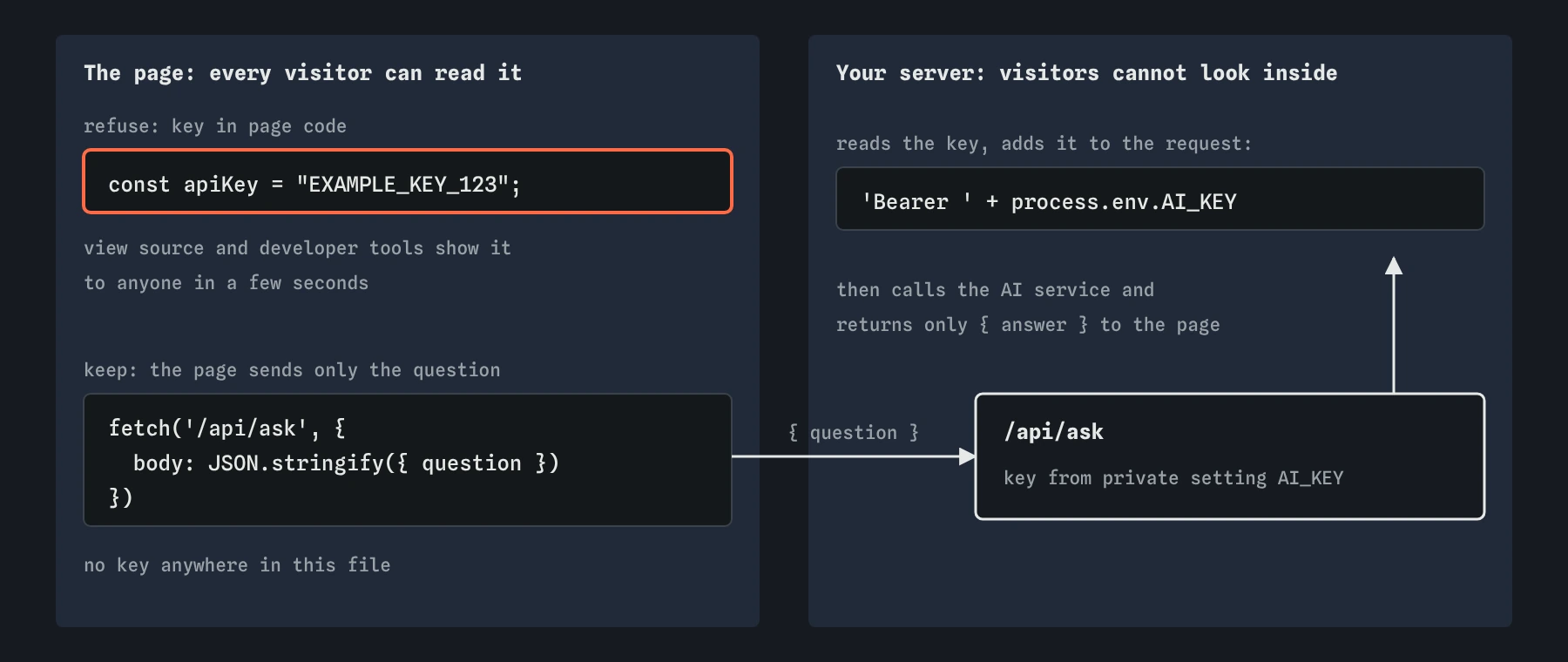Click the code 'Bearer ' + process.env.AI_KEY
The height and width of the screenshot is (662, 1568).
coord(1049,202)
